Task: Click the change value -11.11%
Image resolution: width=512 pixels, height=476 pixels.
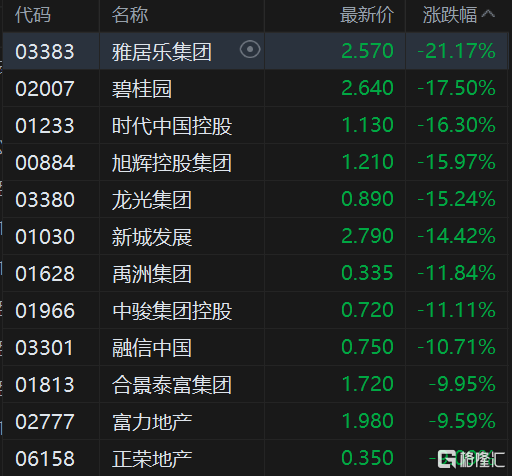Action: click(456, 310)
